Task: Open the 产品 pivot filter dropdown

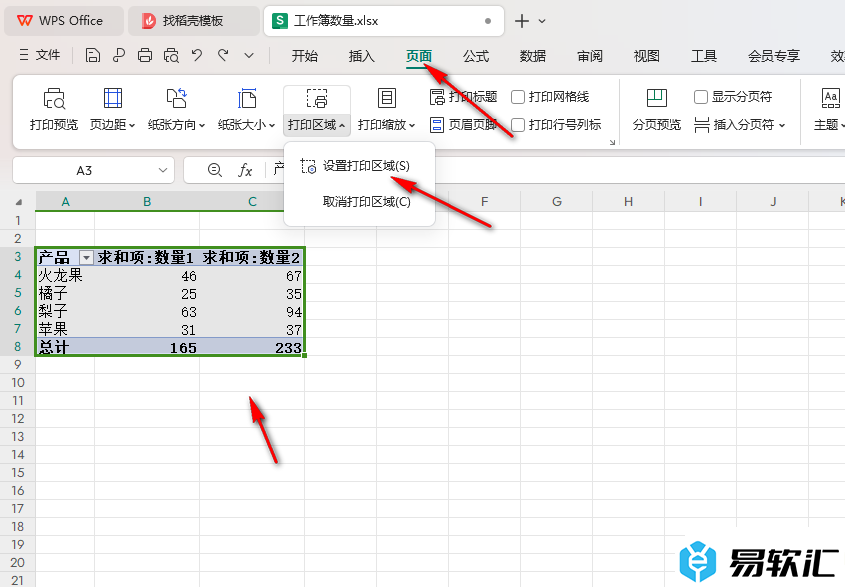Action: point(86,258)
